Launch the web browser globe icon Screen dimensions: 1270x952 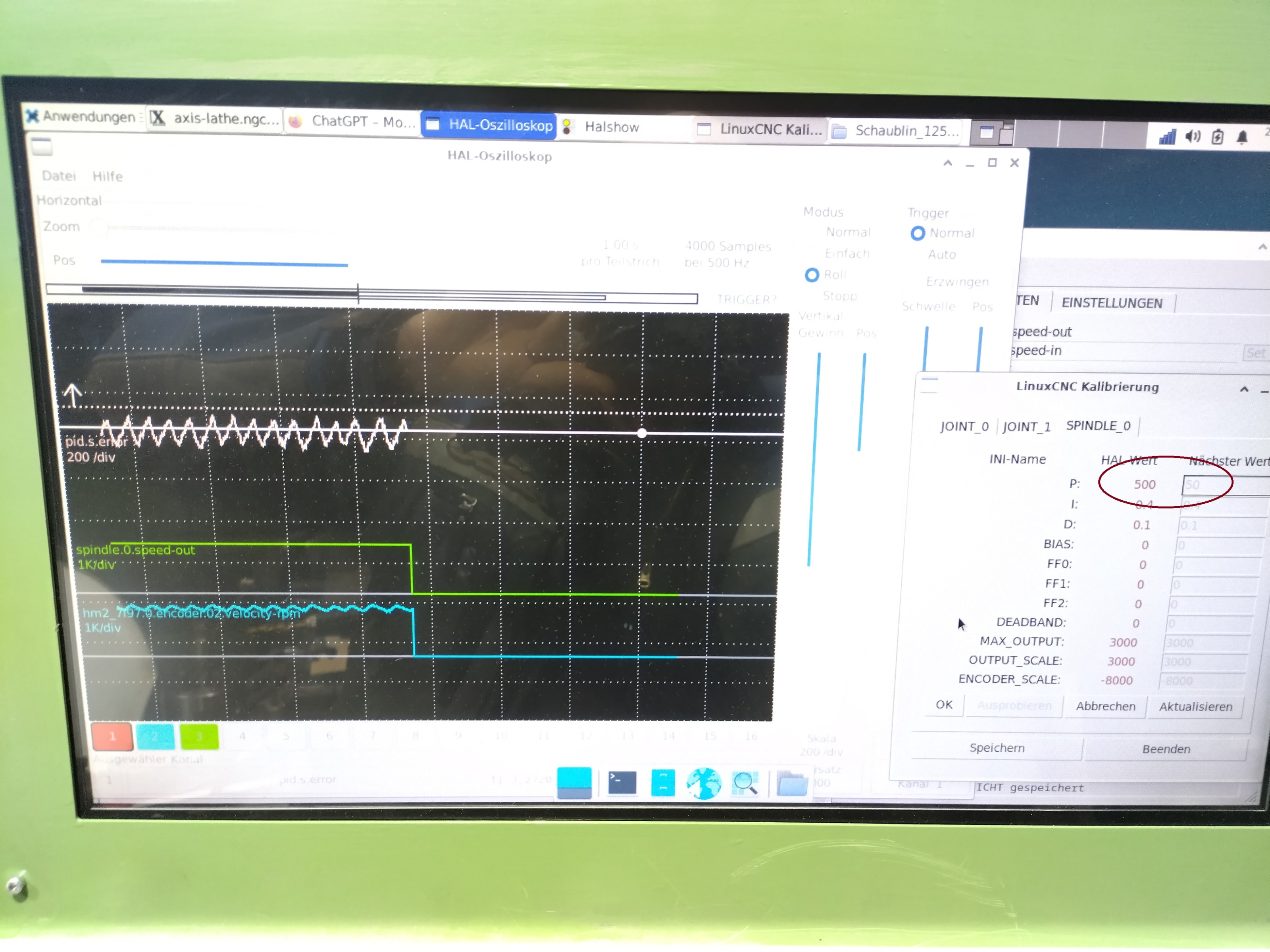coord(704,783)
